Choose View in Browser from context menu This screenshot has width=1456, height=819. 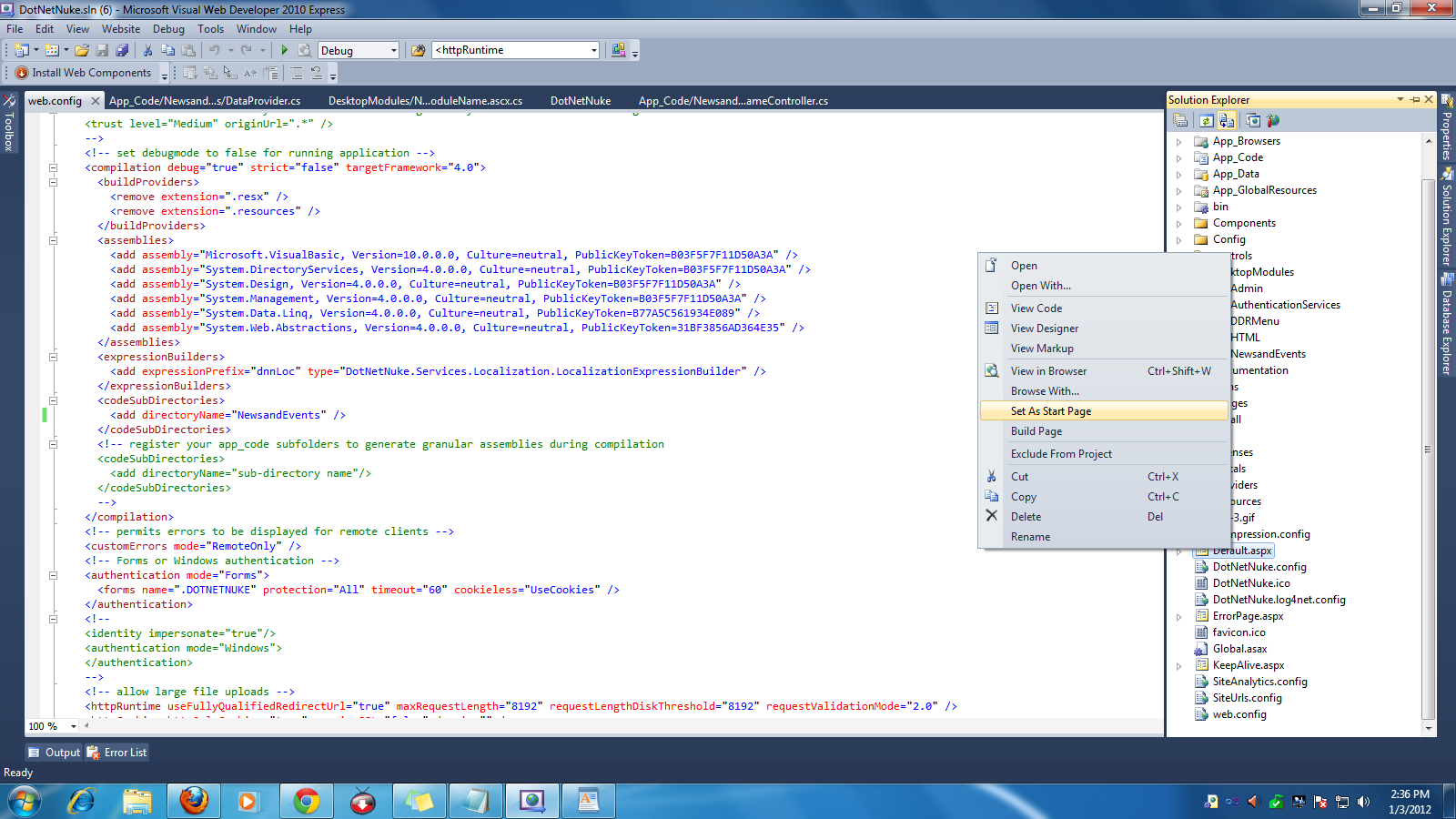(1105, 371)
